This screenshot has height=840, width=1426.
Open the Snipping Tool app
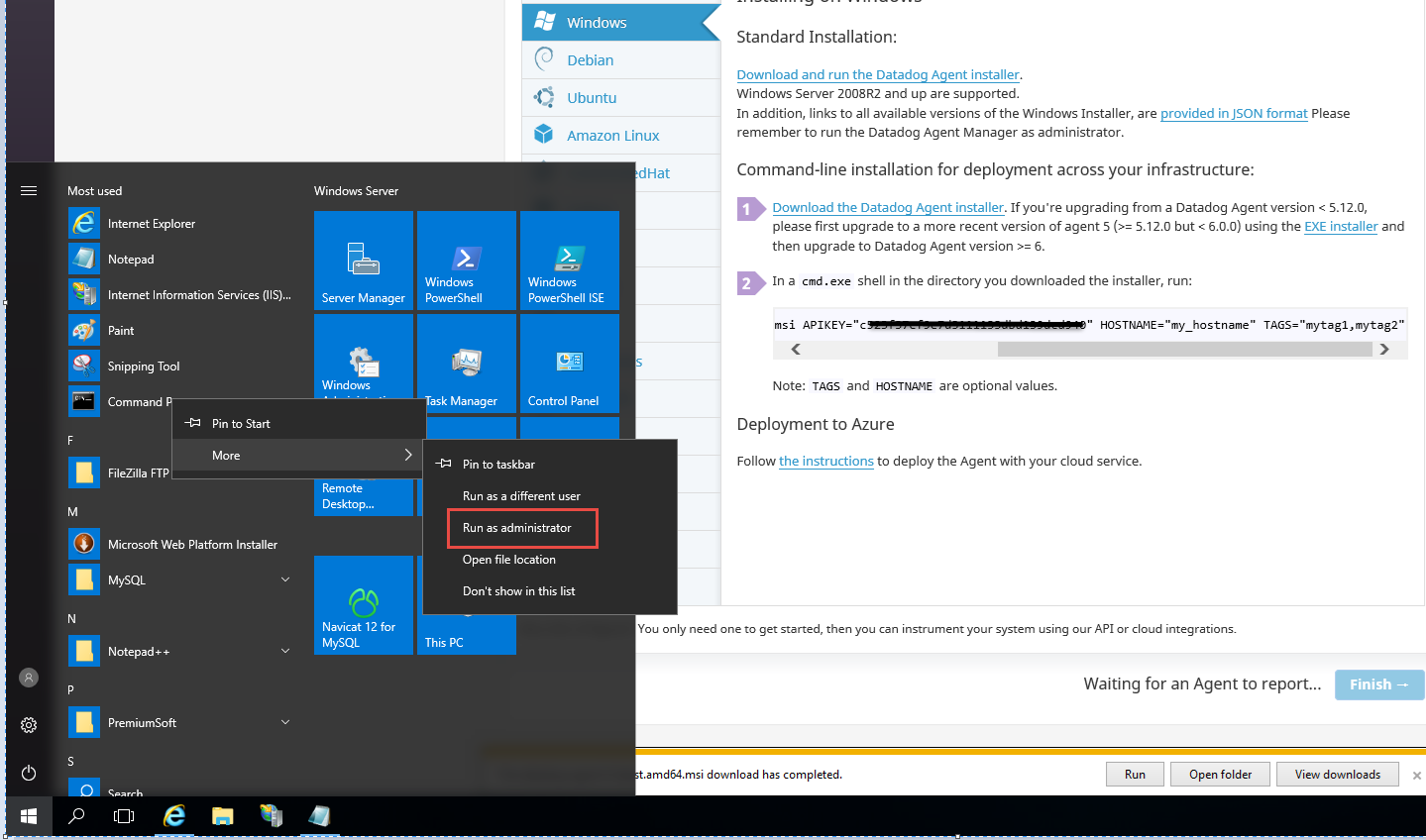click(178, 367)
